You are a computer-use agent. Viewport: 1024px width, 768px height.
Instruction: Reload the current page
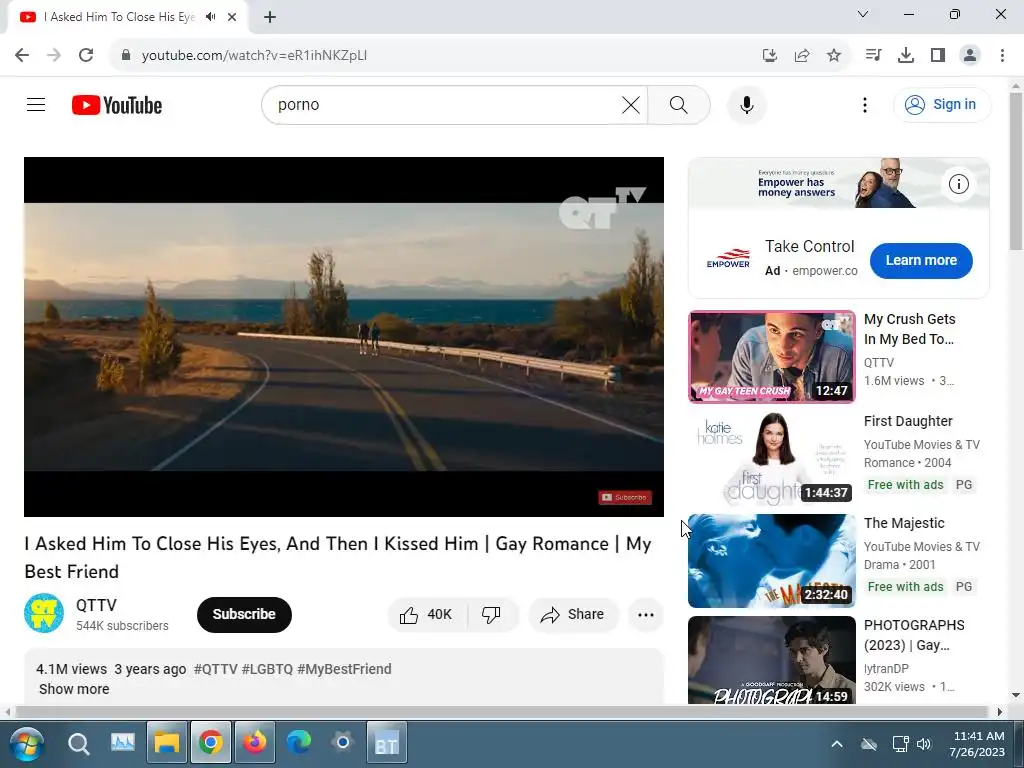click(x=86, y=55)
